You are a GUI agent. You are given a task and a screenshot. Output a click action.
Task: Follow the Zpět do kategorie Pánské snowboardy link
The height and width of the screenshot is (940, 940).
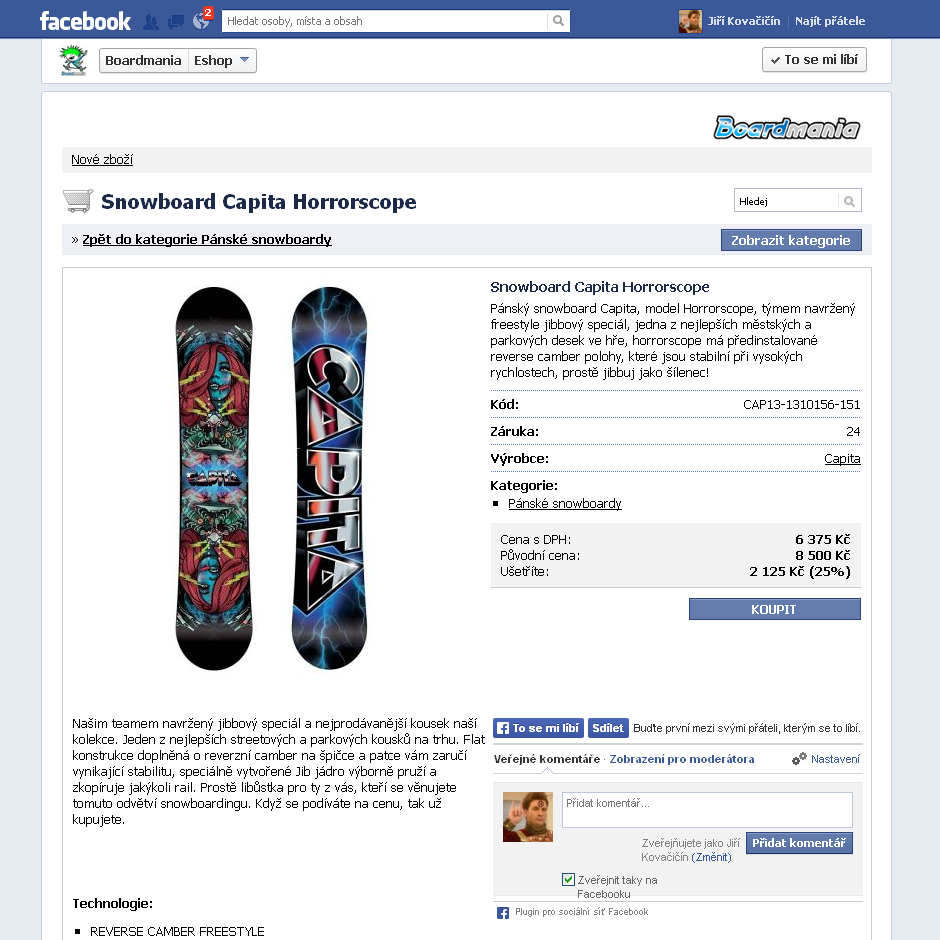(207, 240)
